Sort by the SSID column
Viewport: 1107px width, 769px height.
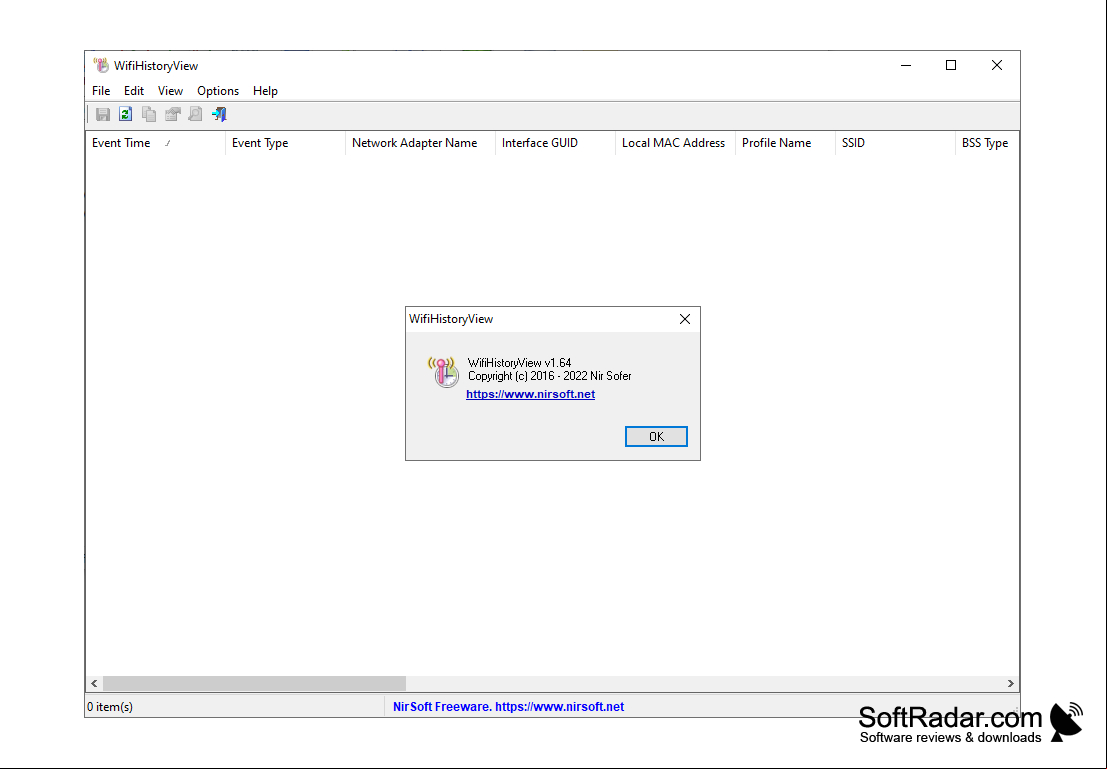coord(895,143)
